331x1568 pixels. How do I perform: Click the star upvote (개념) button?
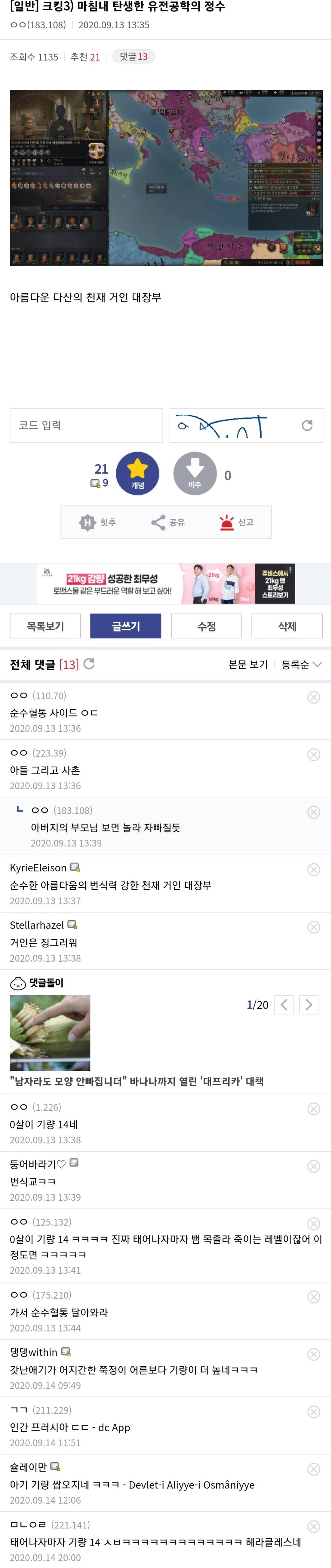click(x=137, y=473)
